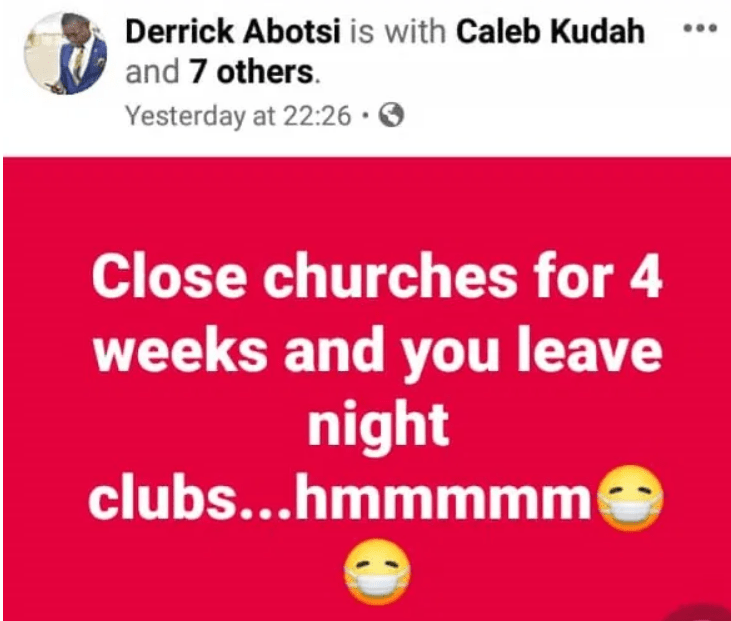Open the three-dot post options menu
The image size is (731, 621).
click(x=700, y=28)
